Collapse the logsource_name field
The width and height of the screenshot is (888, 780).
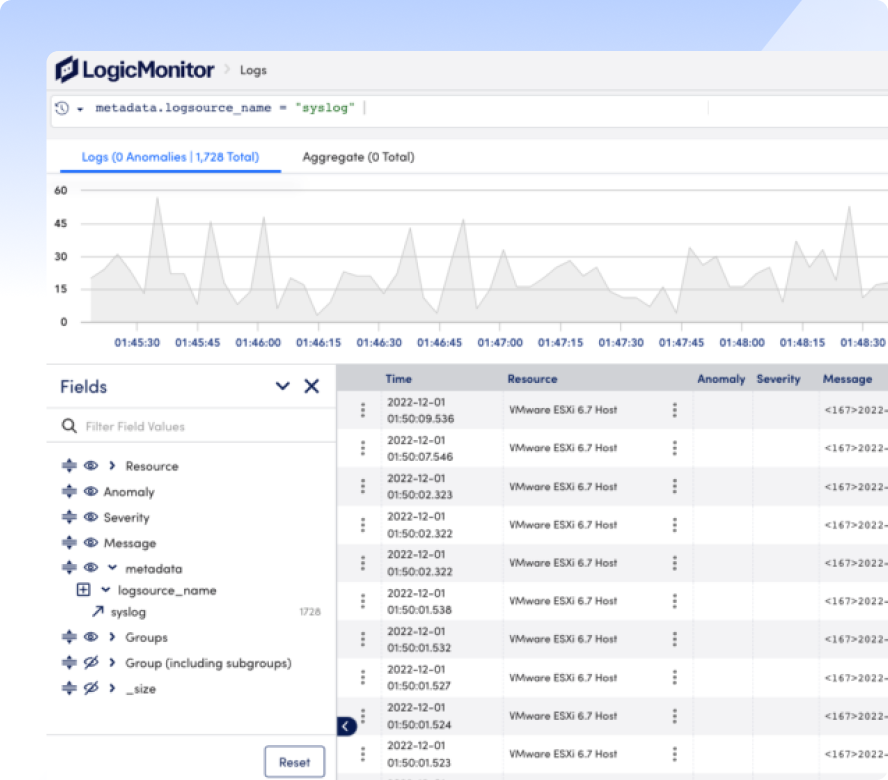pos(105,590)
